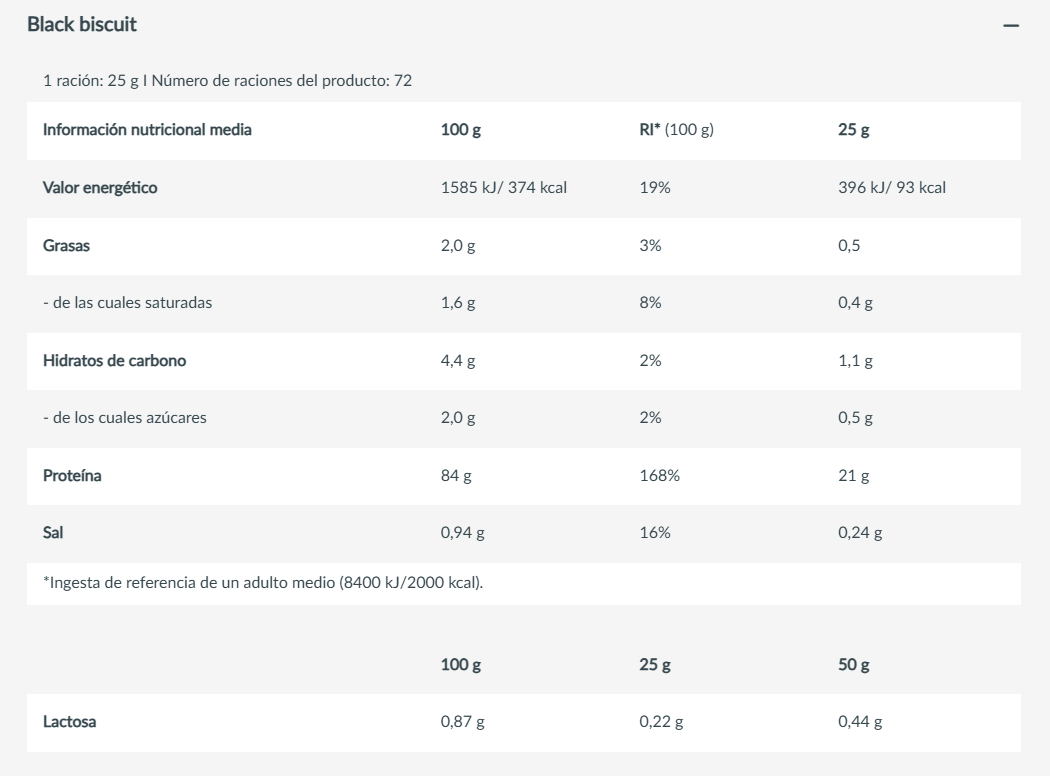Click the de los cuales azúcares label
This screenshot has height=776, width=1050.
tap(125, 418)
